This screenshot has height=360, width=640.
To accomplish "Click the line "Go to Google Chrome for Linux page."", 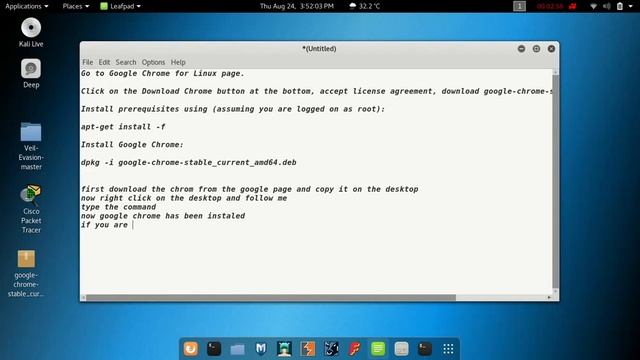I will click(162, 73).
